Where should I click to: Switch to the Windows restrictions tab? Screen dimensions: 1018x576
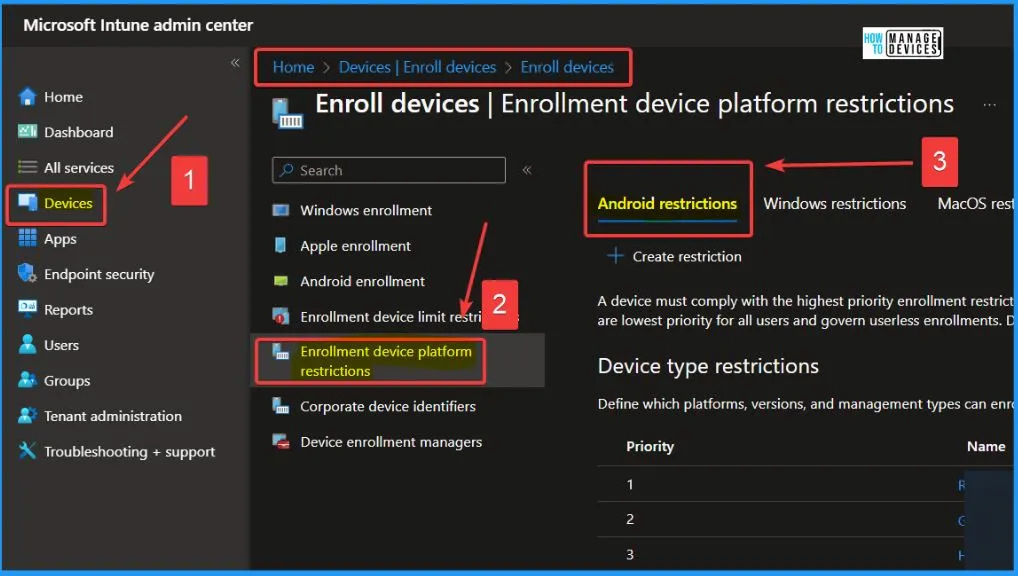[834, 203]
